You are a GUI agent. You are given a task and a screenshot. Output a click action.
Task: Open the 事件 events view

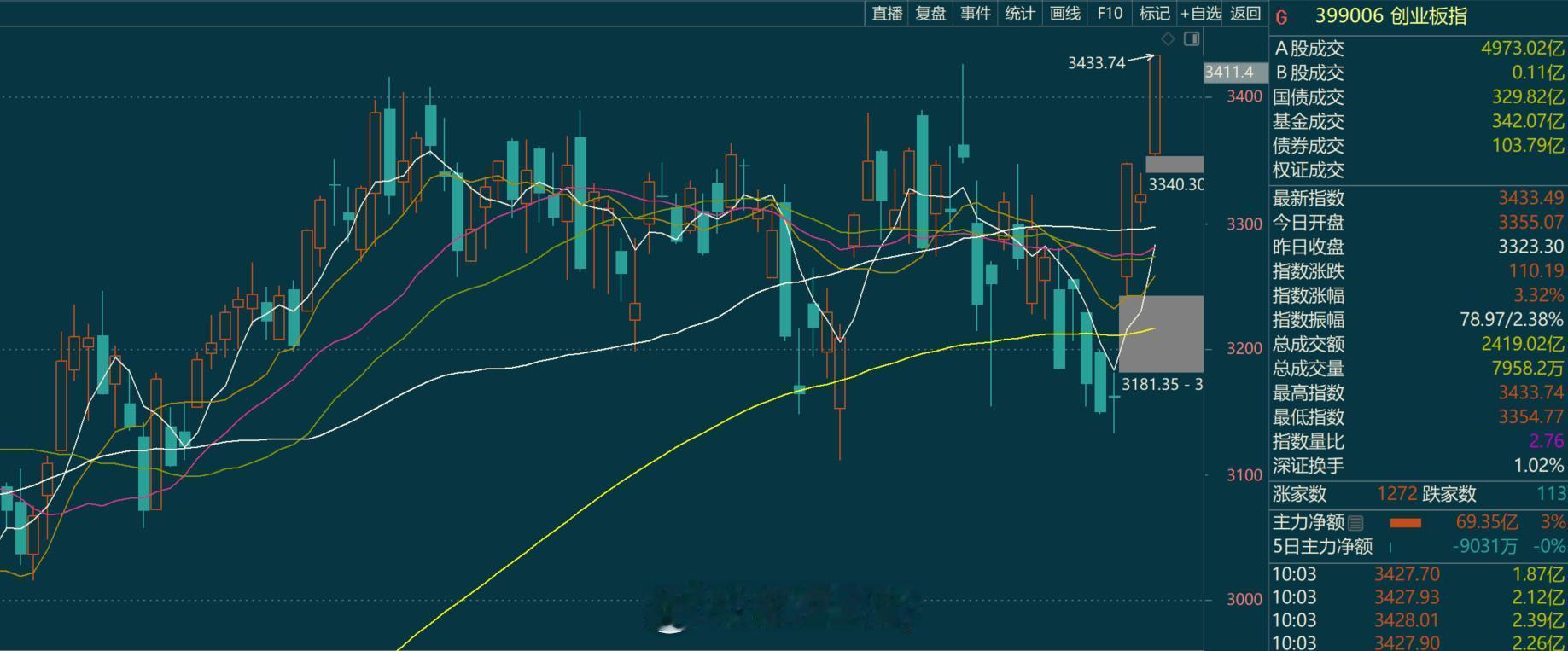pos(976,14)
